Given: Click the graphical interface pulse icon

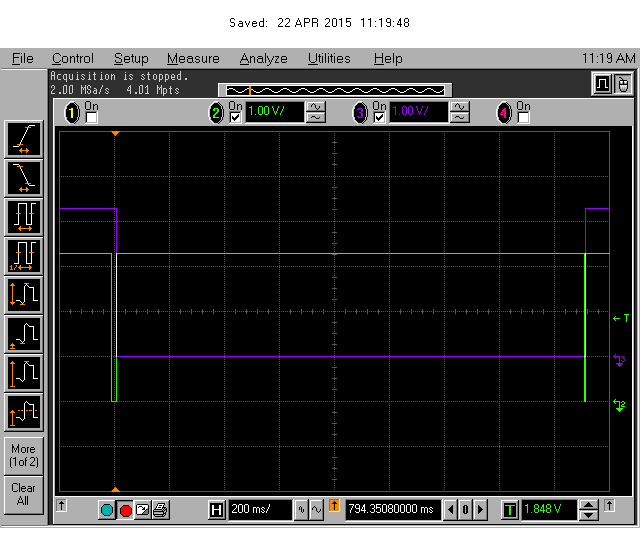Looking at the screenshot, I should pyautogui.click(x=602, y=84).
